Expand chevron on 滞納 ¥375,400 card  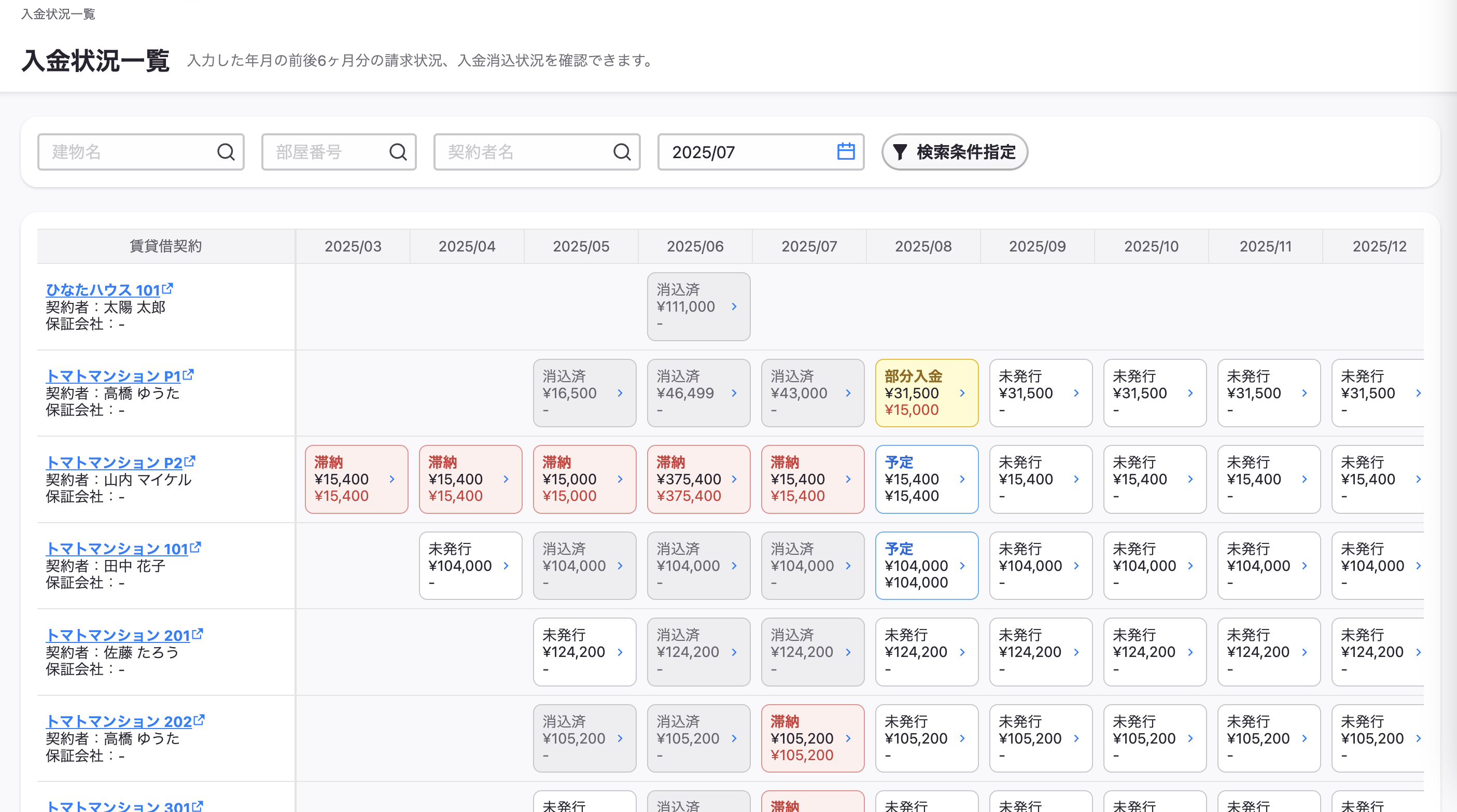click(734, 479)
